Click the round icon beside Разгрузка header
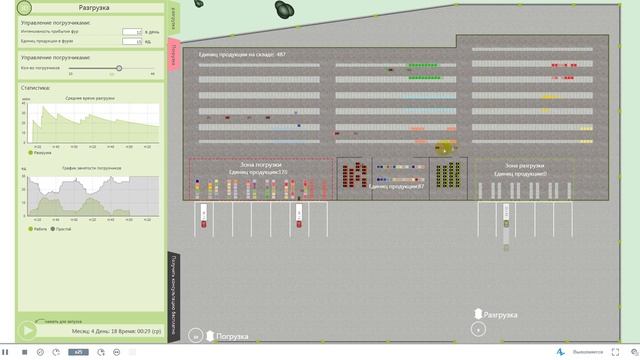Viewport: 640px width, 360px height. (24, 7)
